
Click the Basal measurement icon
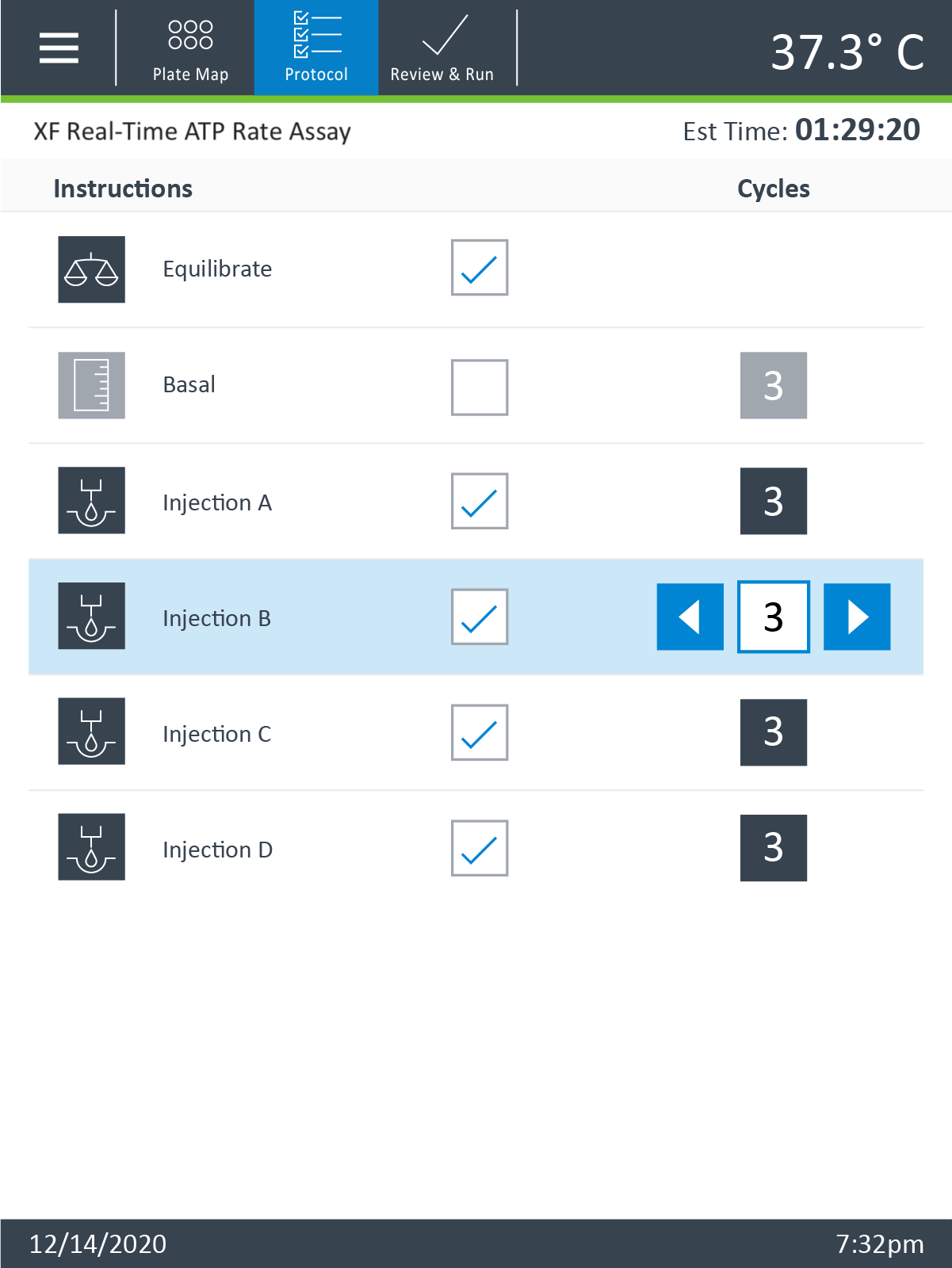click(91, 385)
